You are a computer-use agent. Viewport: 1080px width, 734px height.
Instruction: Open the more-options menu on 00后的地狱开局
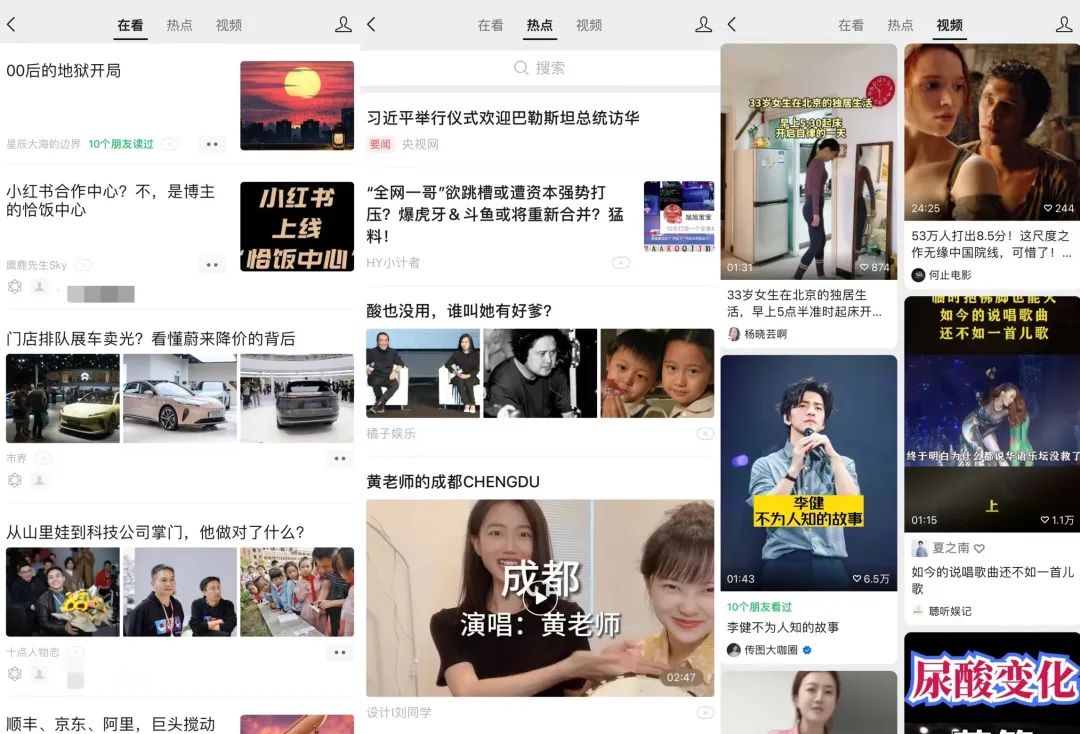click(x=211, y=144)
